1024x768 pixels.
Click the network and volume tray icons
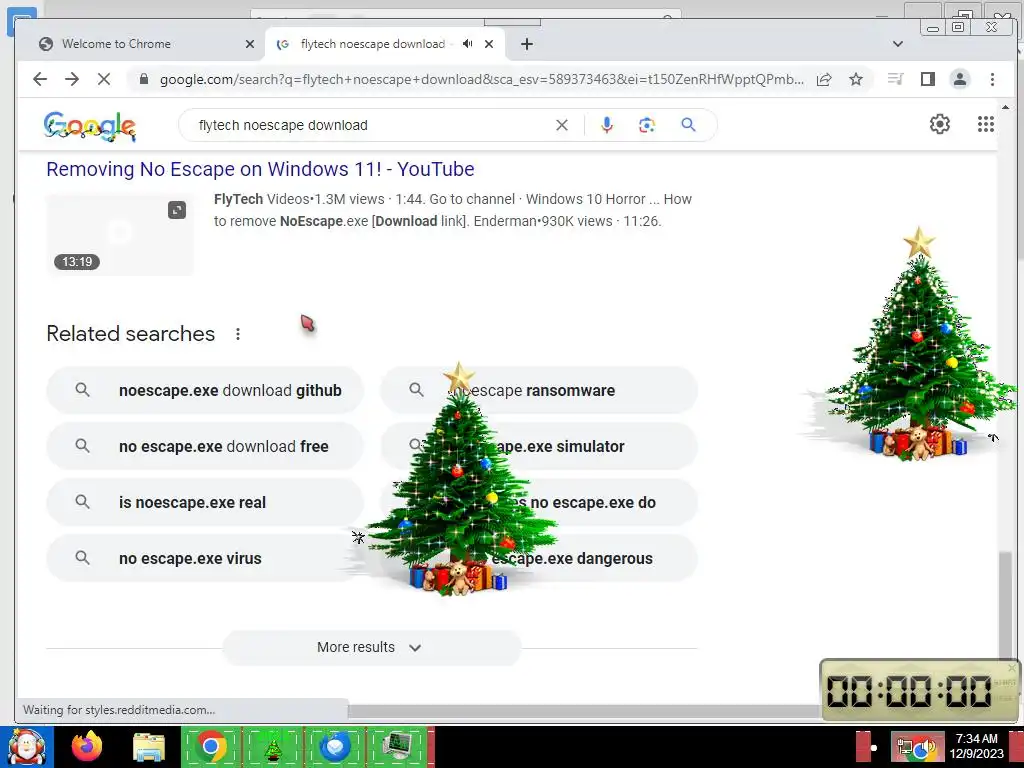[918, 748]
